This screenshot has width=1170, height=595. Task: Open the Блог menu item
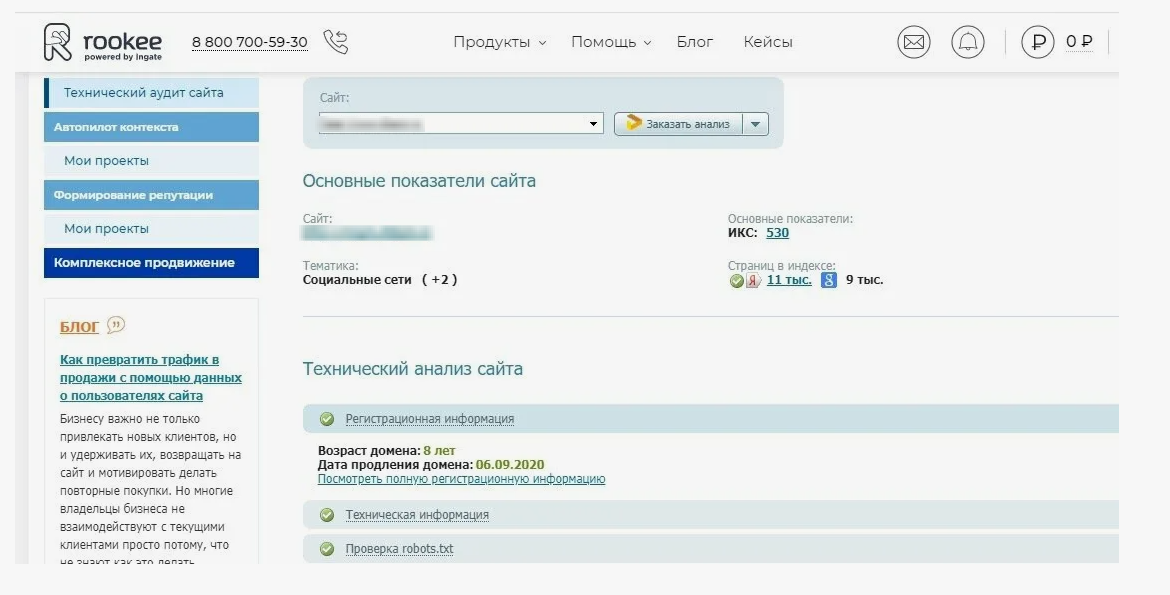pos(694,42)
